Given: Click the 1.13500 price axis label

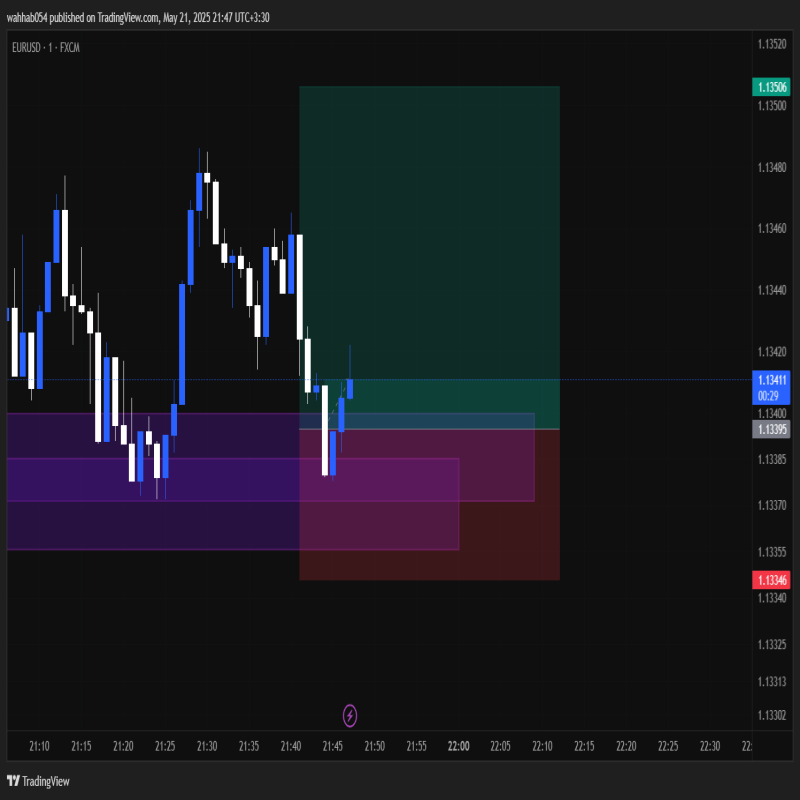Looking at the screenshot, I should click(x=772, y=106).
